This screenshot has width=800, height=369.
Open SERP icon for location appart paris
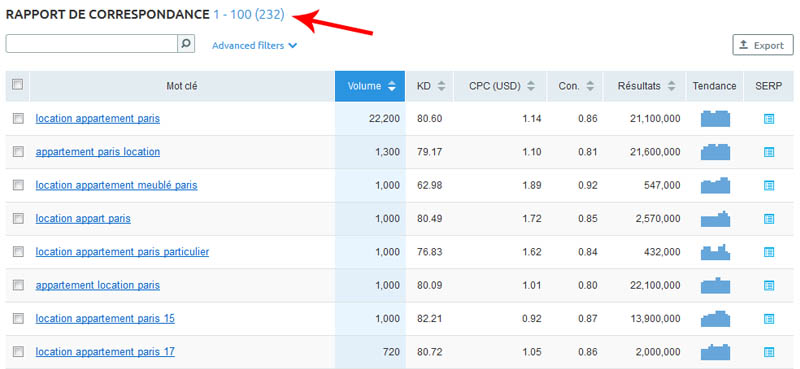[769, 219]
